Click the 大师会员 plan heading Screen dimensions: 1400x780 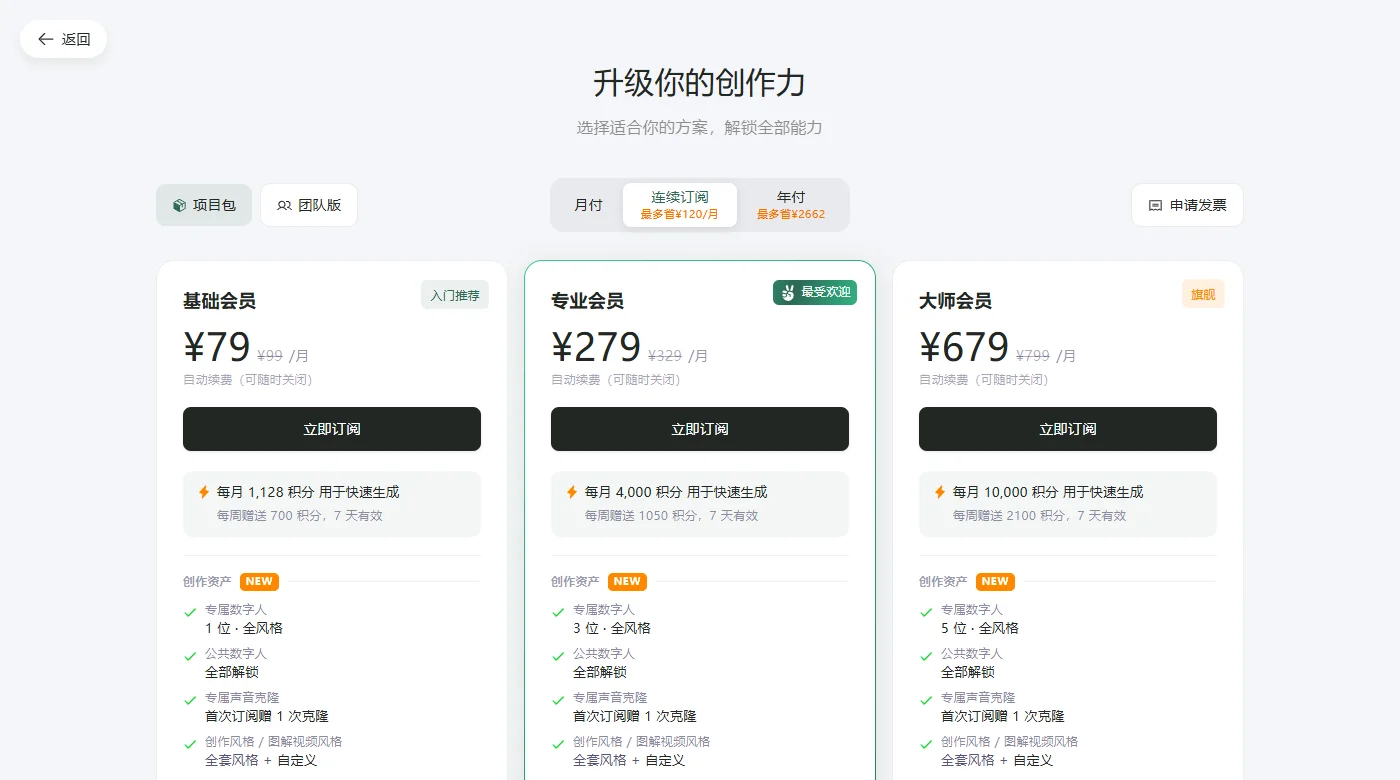(955, 301)
